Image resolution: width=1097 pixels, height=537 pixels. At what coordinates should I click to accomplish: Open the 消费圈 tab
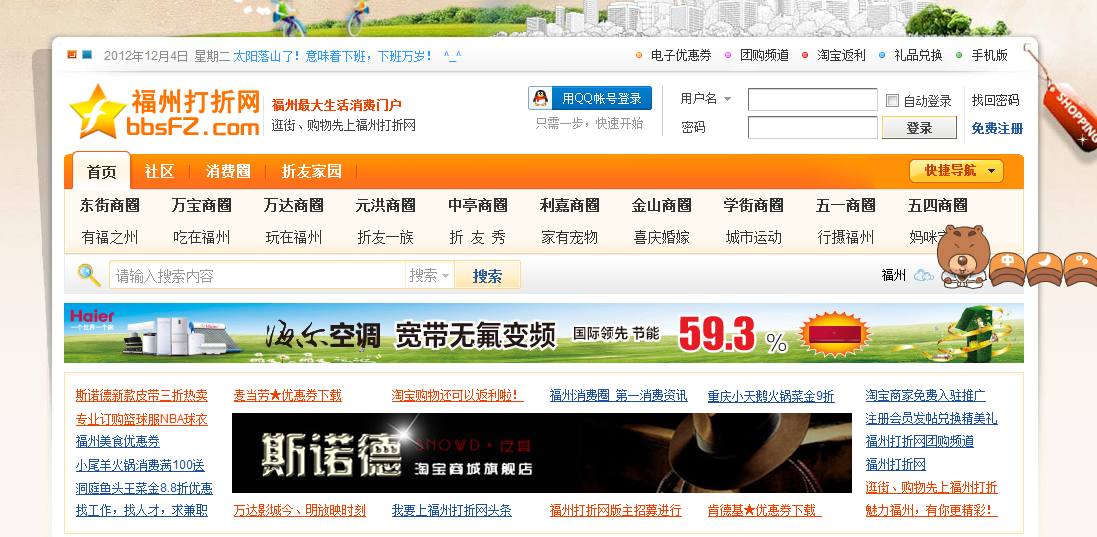(x=228, y=171)
